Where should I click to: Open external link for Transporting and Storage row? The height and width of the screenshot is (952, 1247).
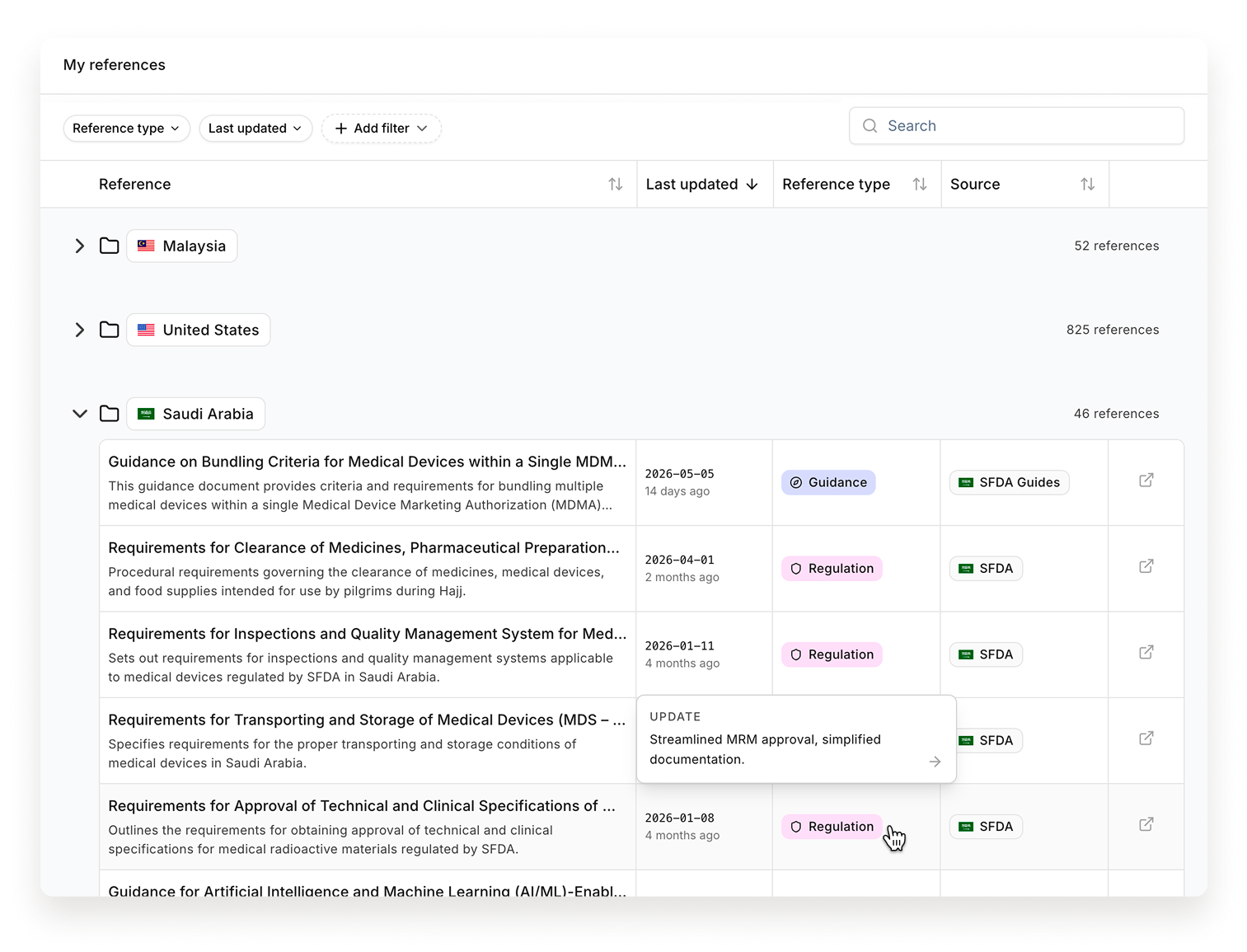point(1146,739)
